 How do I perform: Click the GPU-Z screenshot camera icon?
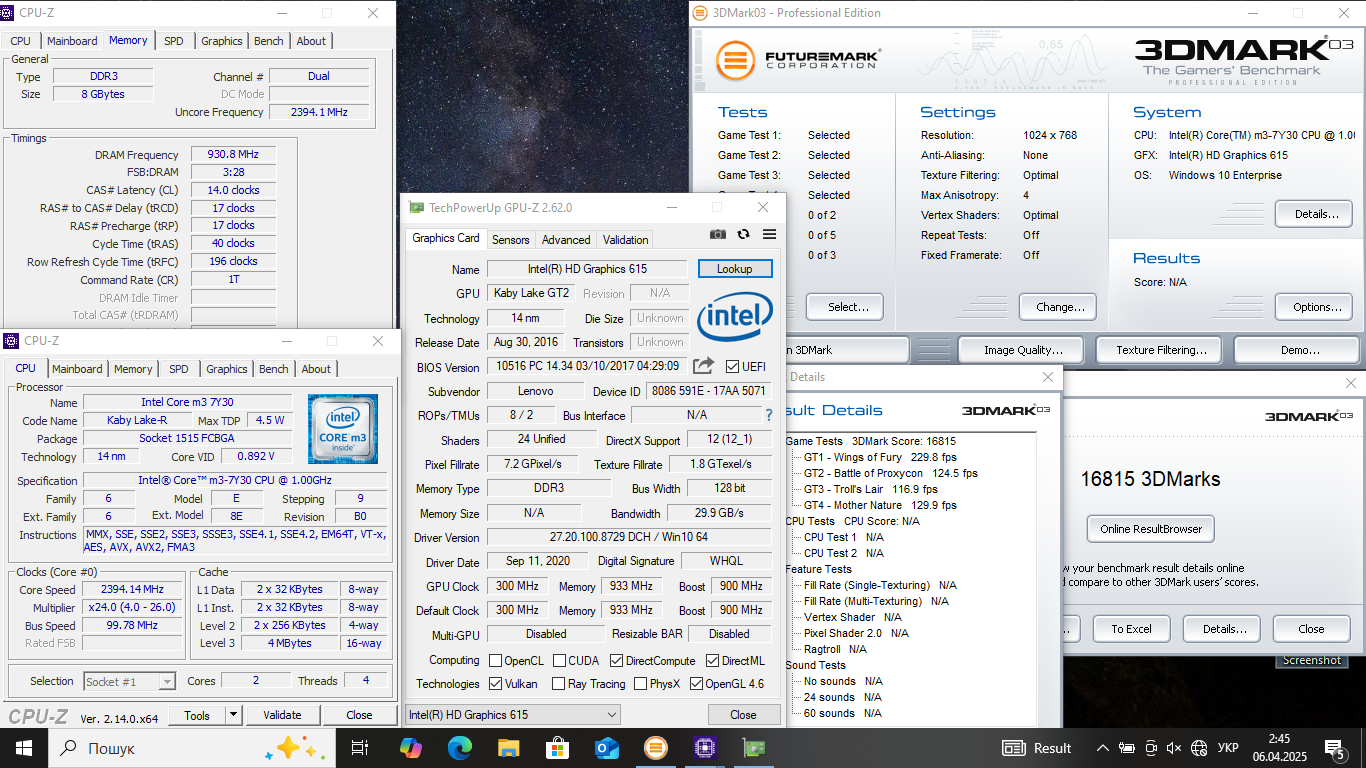point(718,234)
